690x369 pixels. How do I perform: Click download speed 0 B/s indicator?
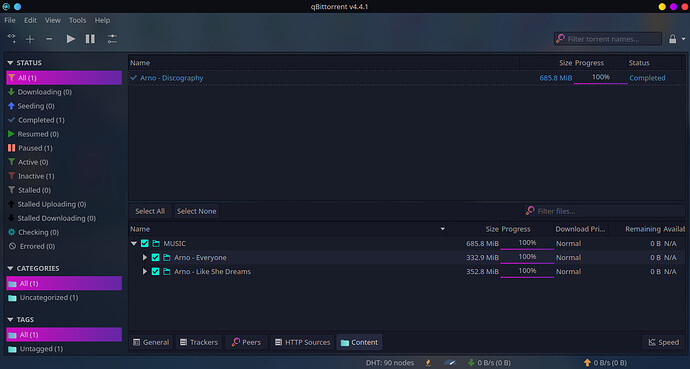(x=489, y=363)
